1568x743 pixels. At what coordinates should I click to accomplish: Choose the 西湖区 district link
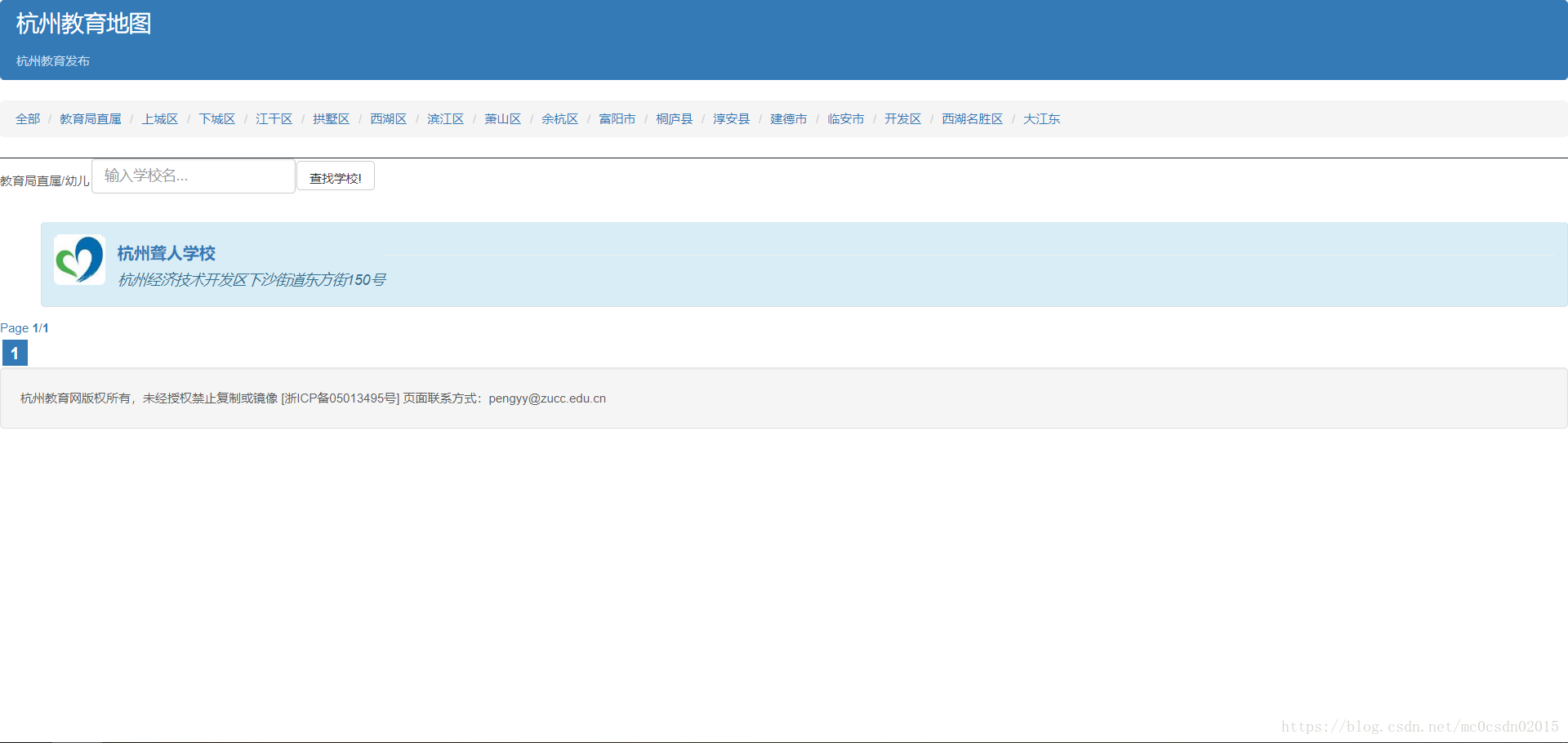click(389, 119)
